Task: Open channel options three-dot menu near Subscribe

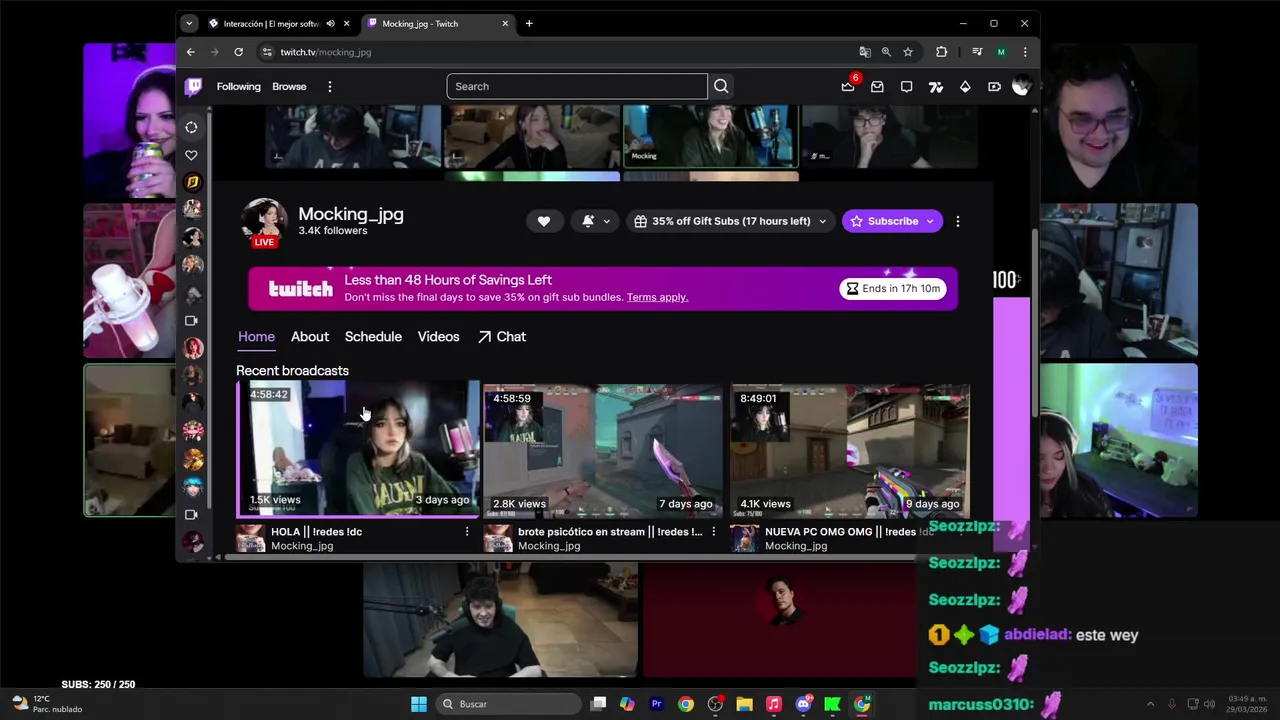Action: tap(958, 221)
